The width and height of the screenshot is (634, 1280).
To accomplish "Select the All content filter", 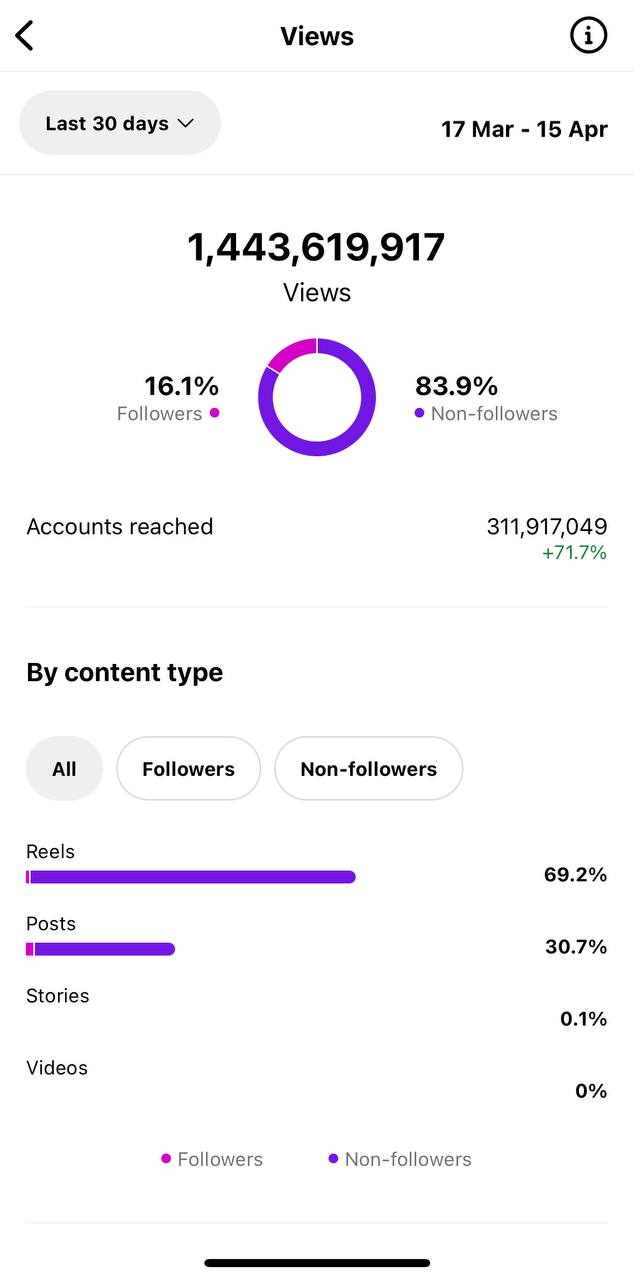I will [64, 769].
